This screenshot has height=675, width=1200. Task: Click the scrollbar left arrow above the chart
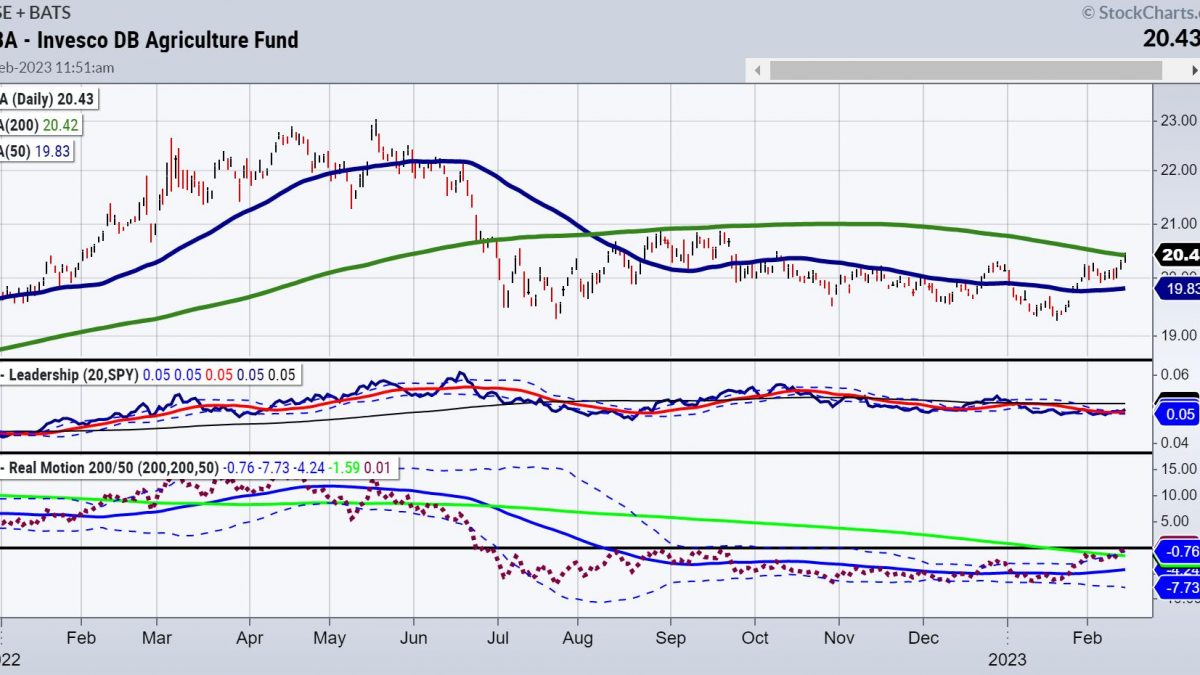pyautogui.click(x=757, y=70)
